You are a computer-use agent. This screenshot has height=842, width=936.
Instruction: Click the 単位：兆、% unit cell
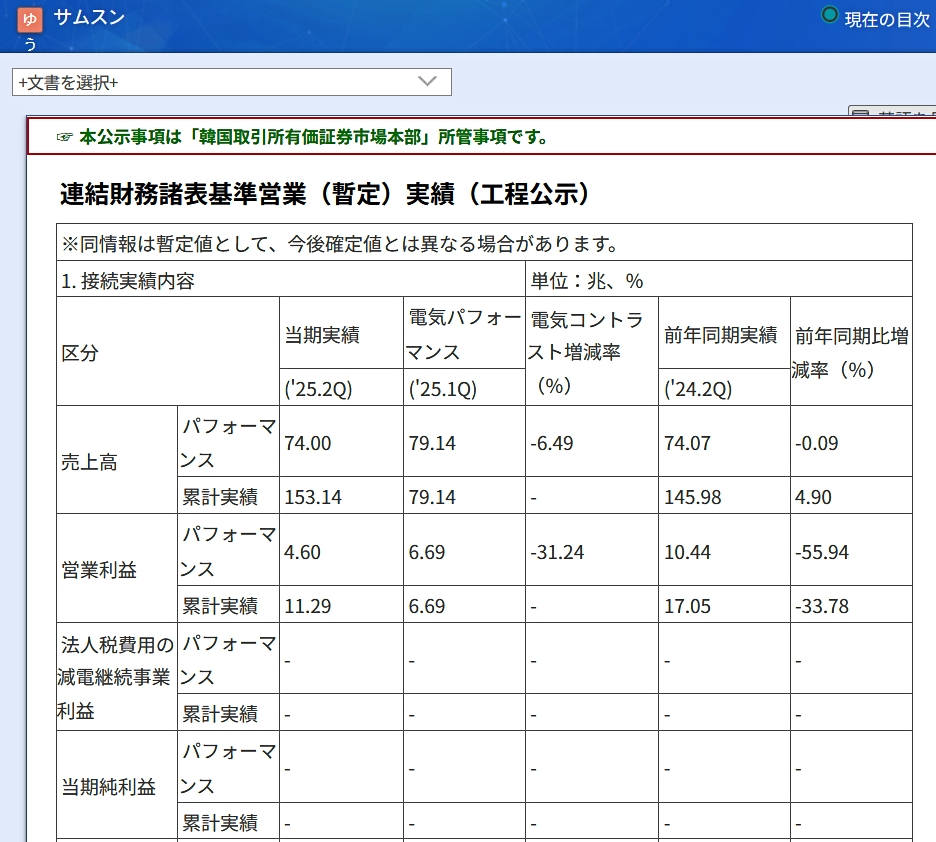point(587,281)
